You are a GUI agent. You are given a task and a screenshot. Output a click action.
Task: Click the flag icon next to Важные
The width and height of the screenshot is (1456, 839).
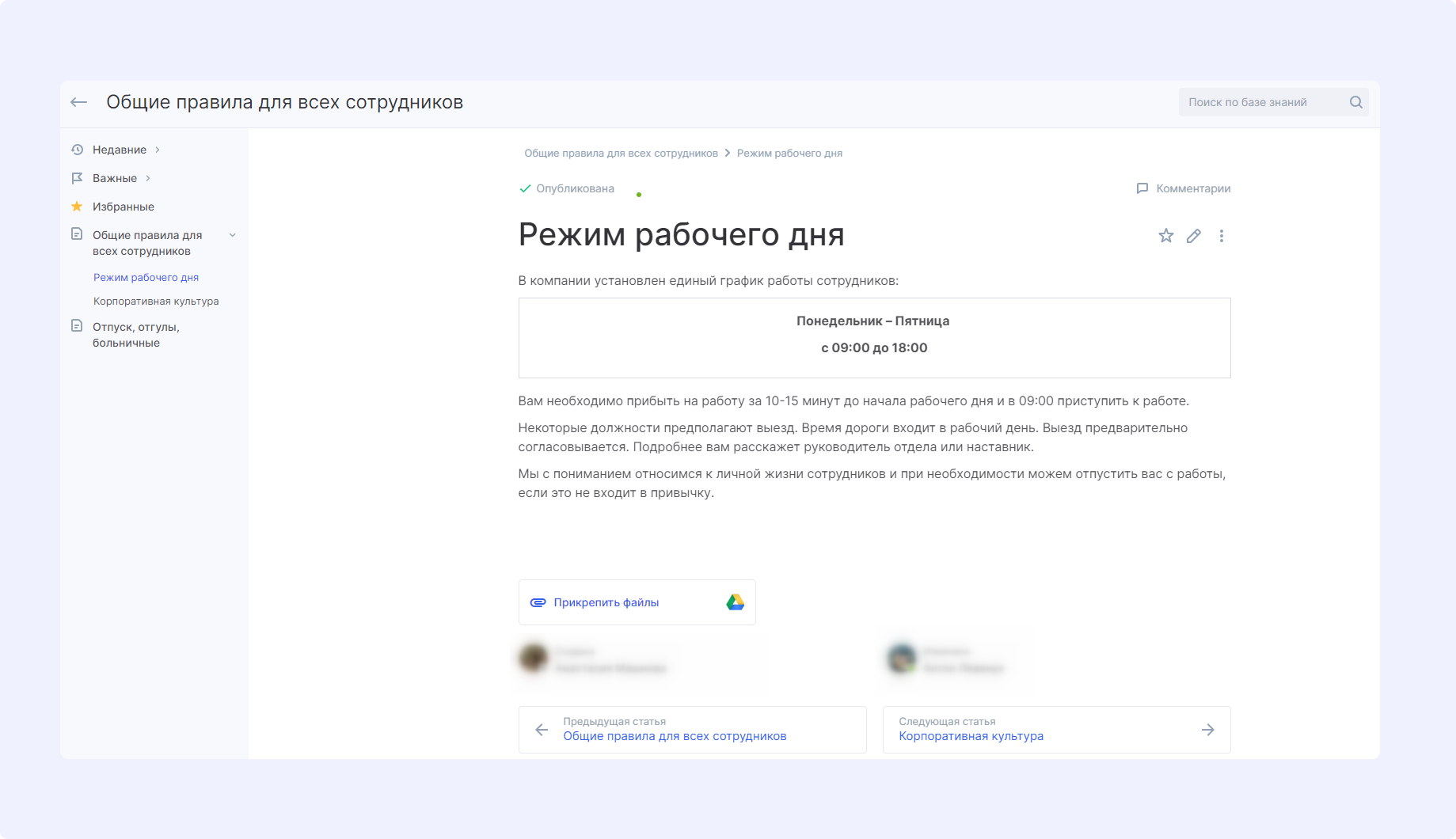pyautogui.click(x=77, y=178)
